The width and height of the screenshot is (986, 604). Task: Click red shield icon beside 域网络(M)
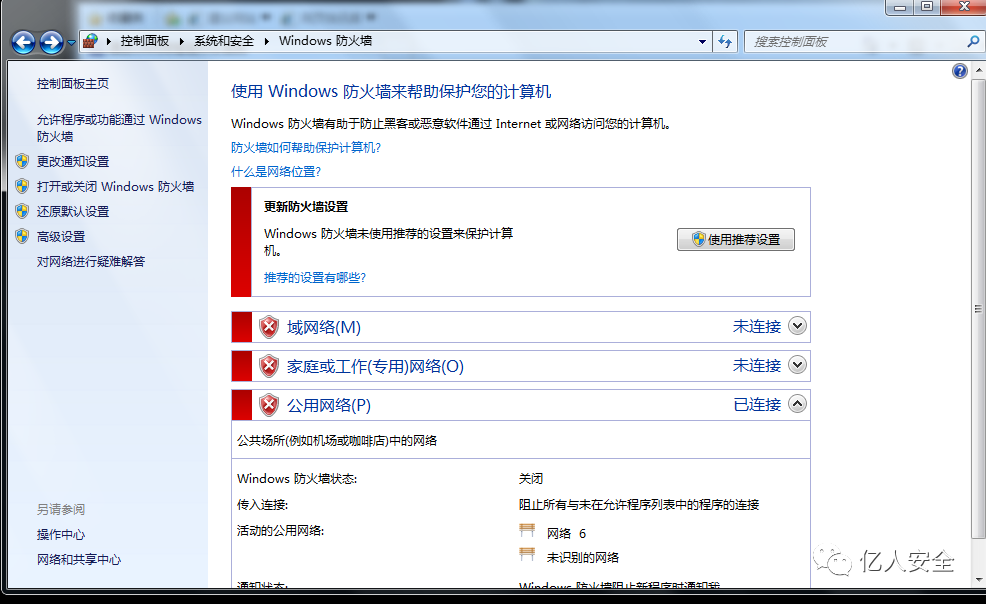tap(269, 327)
